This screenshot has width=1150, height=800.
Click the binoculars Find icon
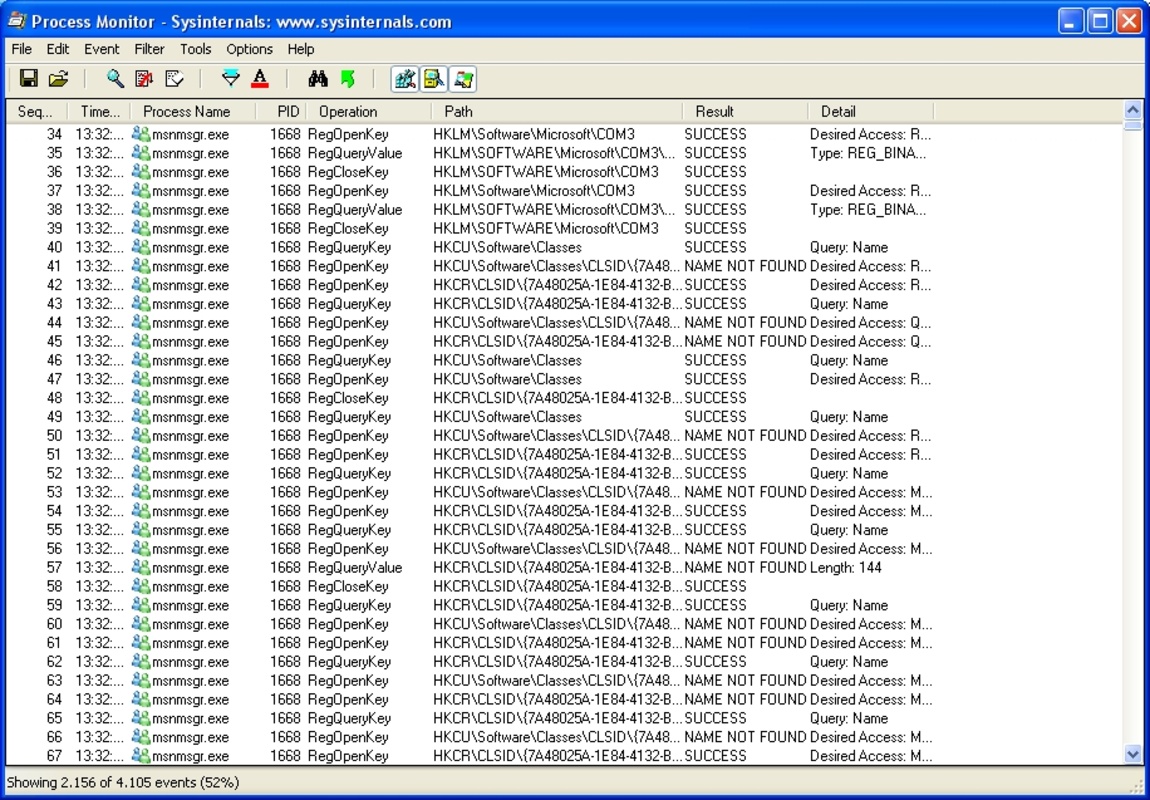click(318, 79)
